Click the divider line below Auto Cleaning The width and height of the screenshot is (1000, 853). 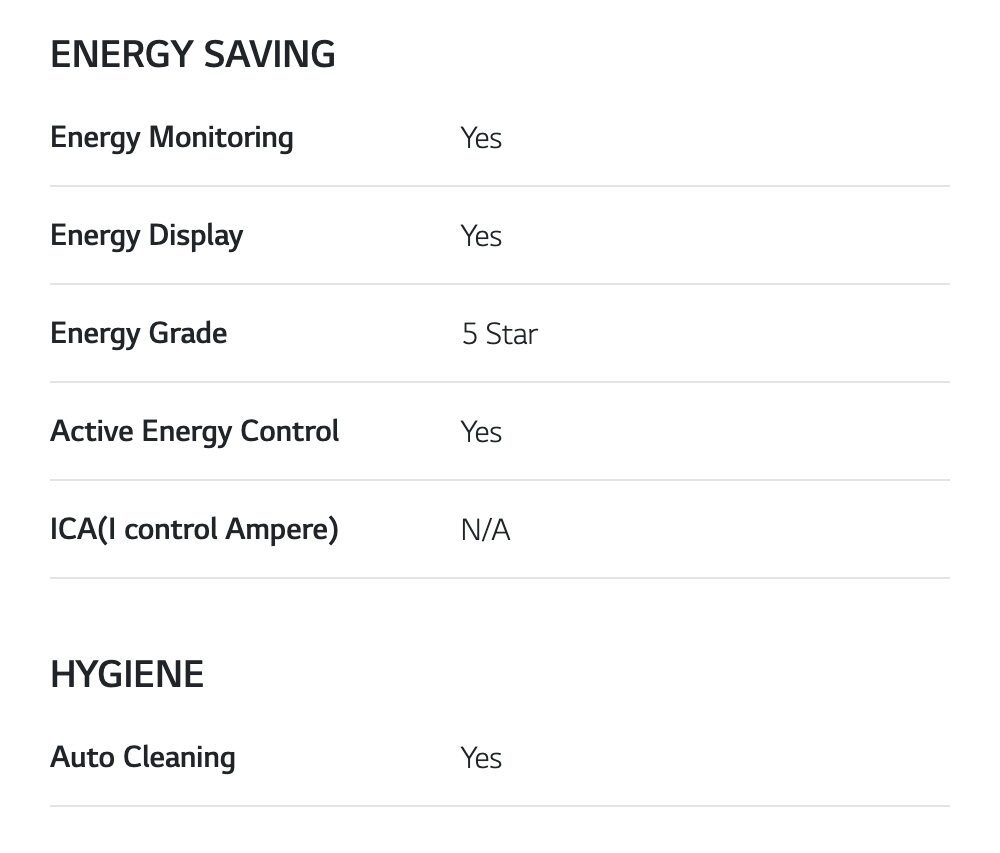[x=500, y=806]
